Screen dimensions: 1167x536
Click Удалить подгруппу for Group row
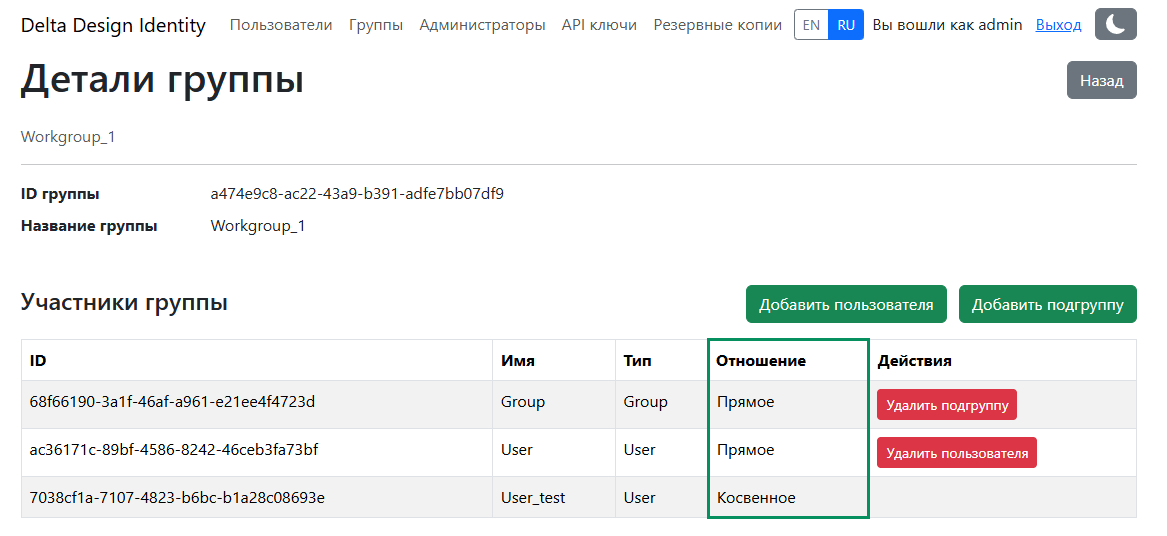tap(947, 405)
